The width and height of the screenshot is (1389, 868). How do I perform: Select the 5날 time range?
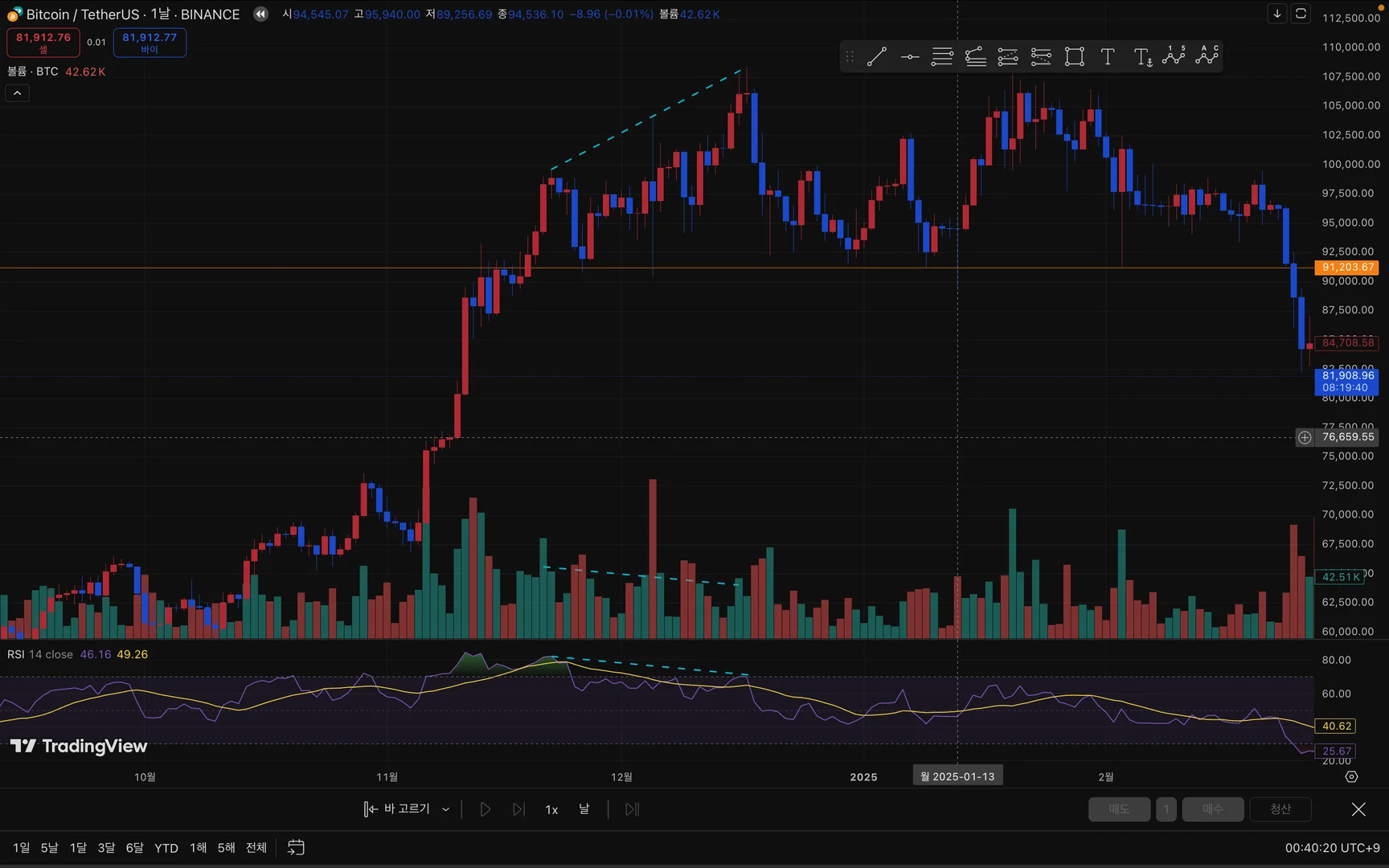(x=50, y=848)
